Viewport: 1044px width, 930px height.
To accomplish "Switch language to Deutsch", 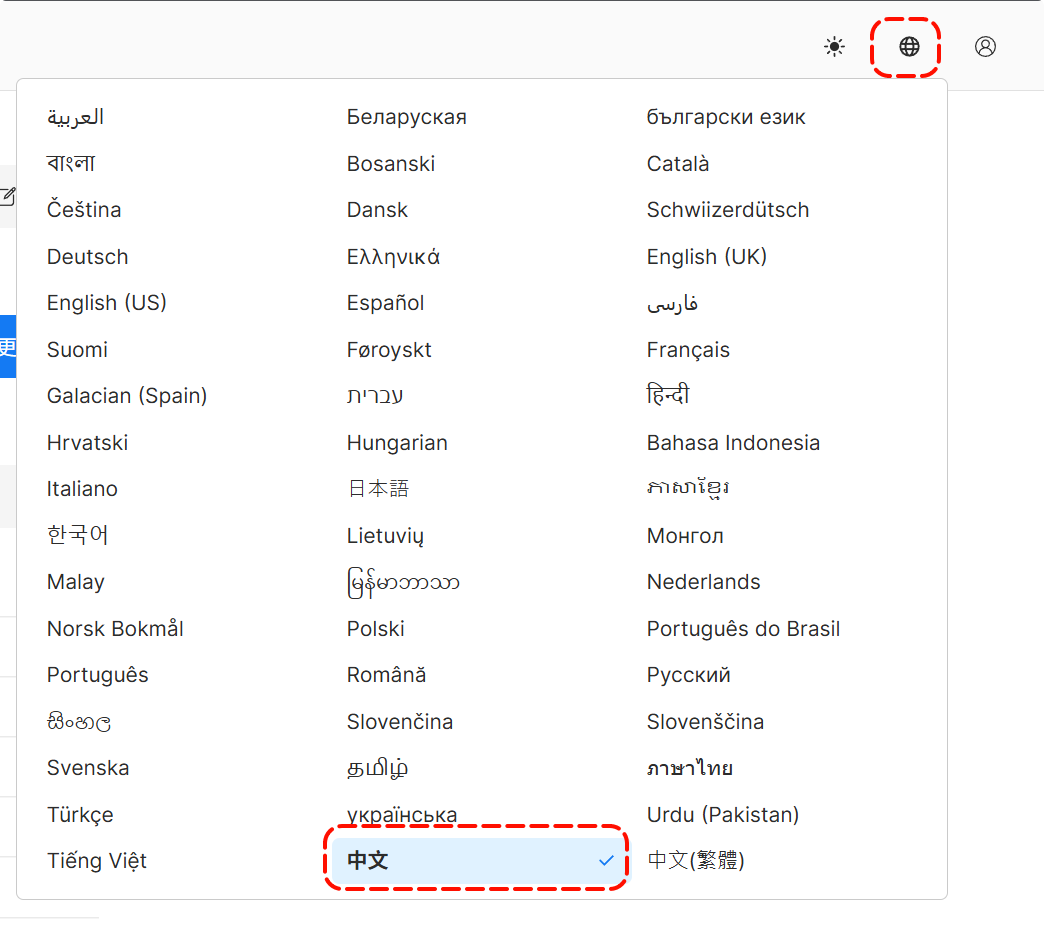I will pyautogui.click(x=88, y=257).
